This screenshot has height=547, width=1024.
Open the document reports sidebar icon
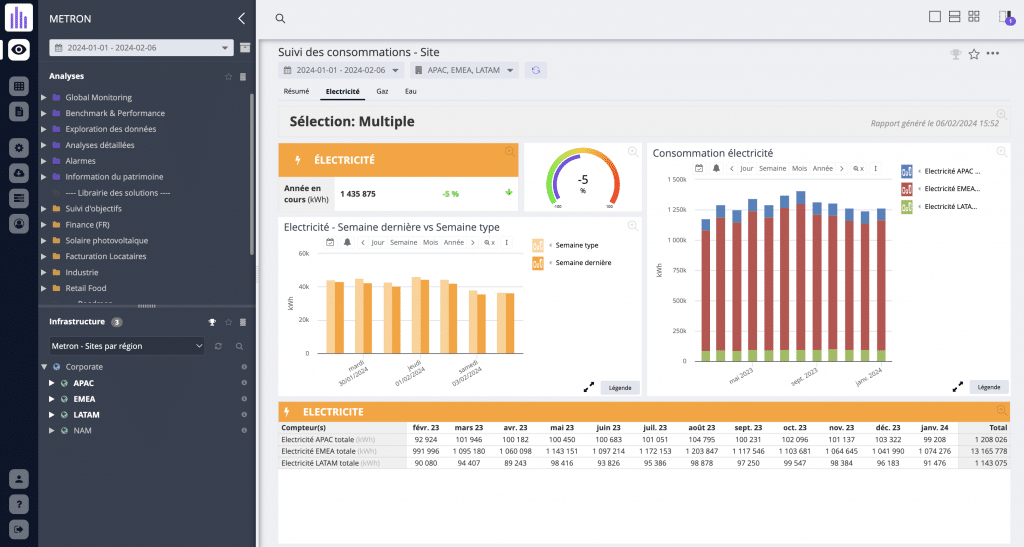coord(19,112)
